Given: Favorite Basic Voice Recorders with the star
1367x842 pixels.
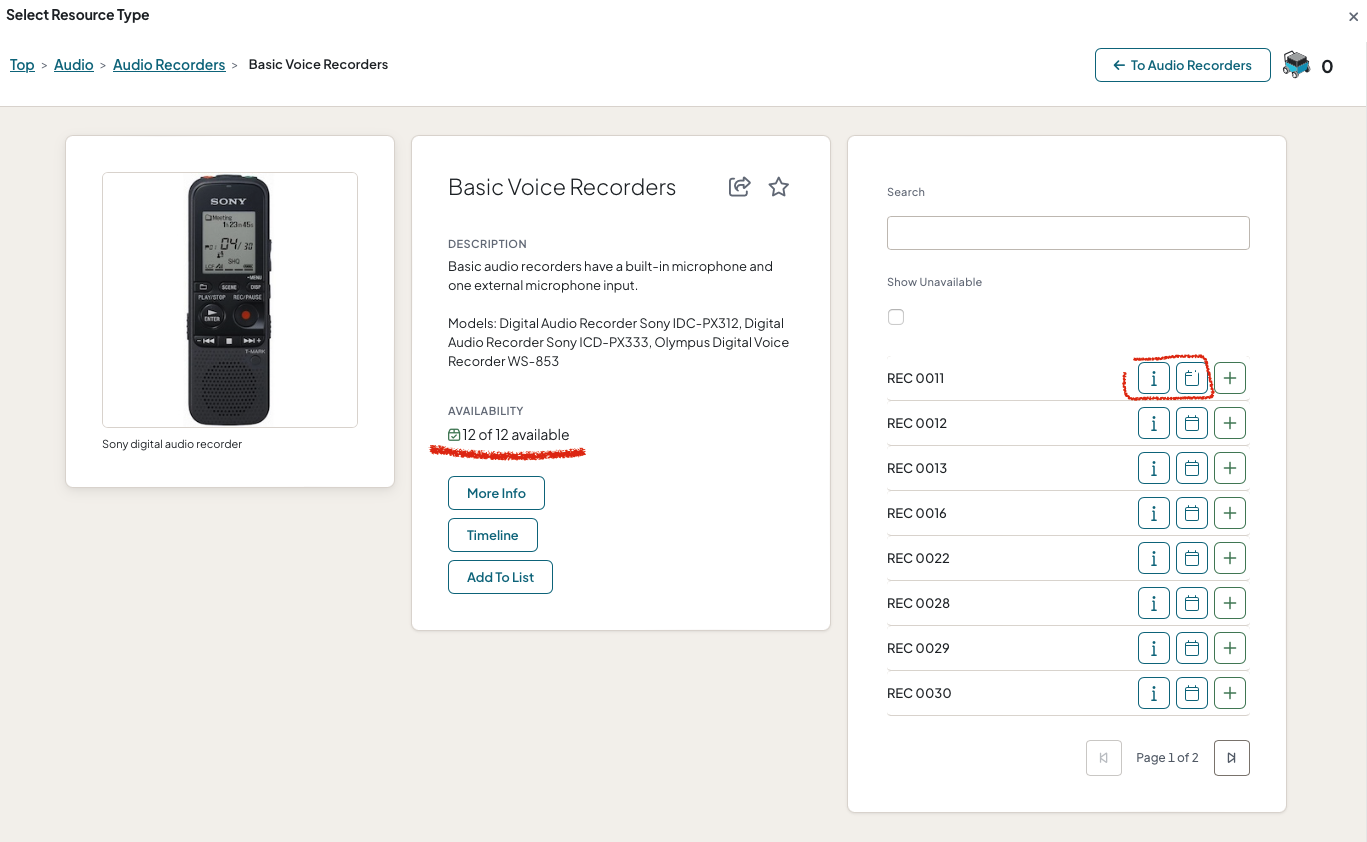Looking at the screenshot, I should 779,187.
